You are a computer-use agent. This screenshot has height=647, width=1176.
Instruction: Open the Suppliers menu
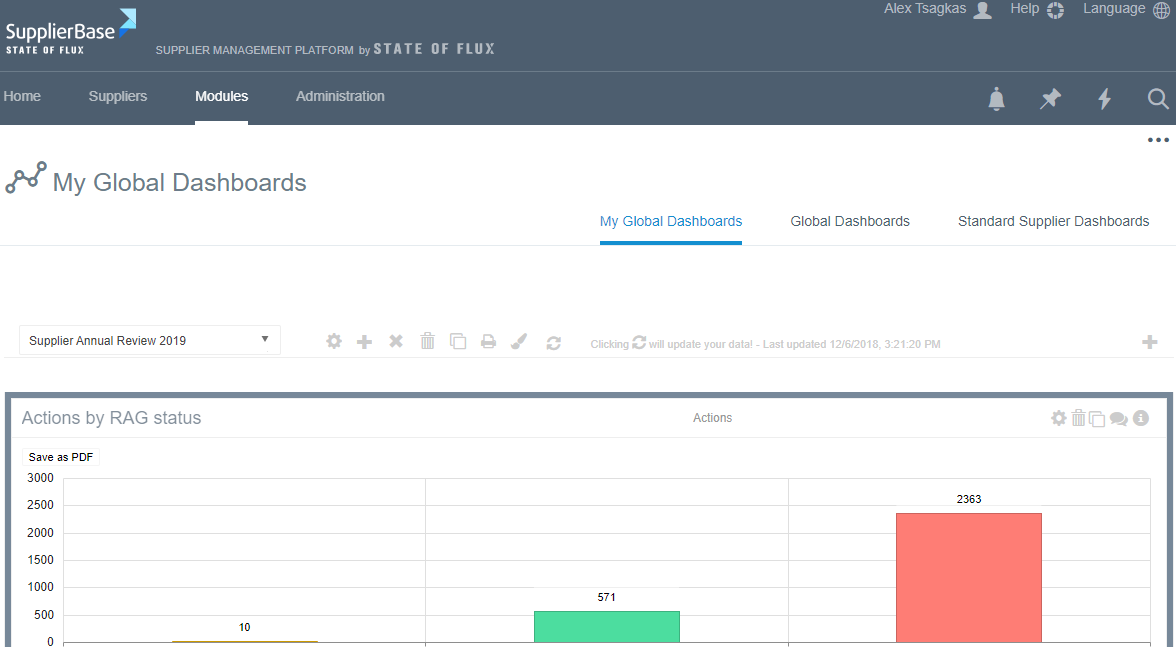[x=117, y=96]
